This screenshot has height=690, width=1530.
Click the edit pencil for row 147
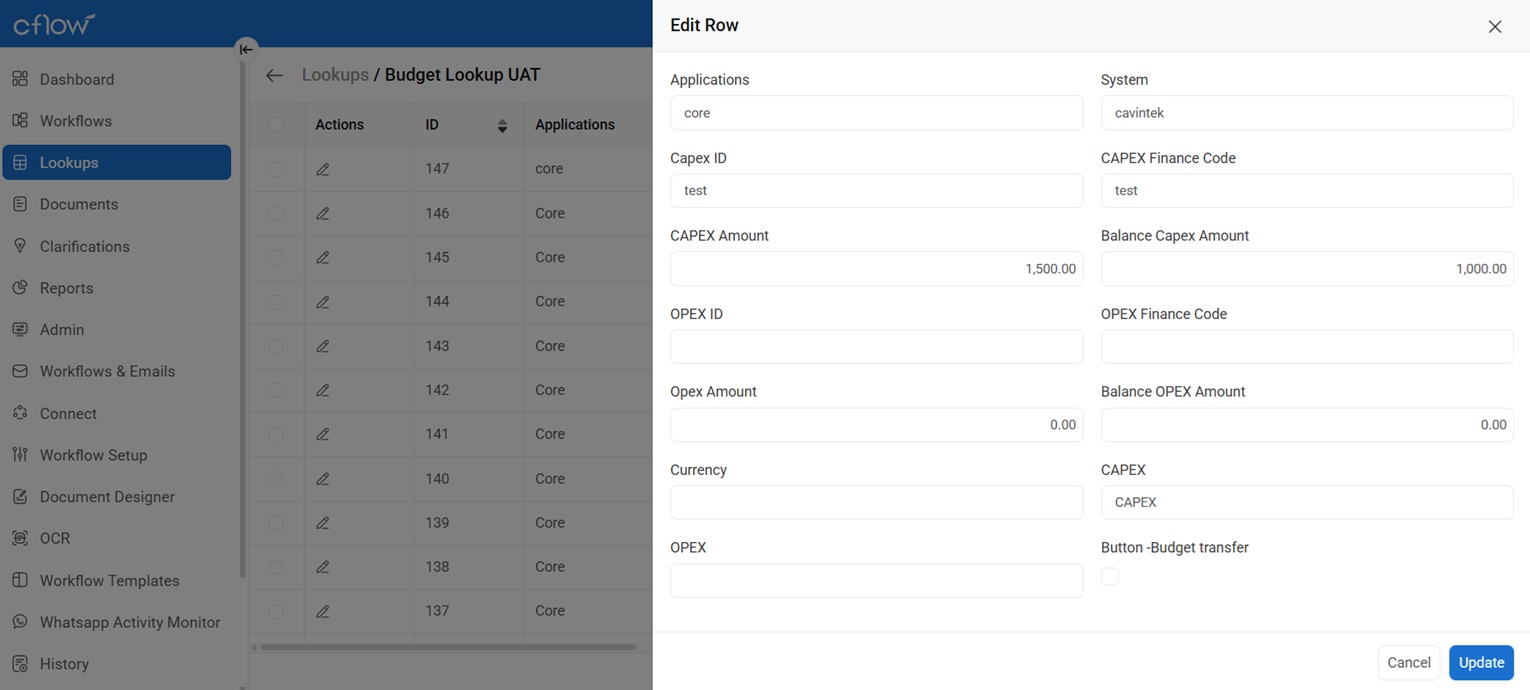pyautogui.click(x=322, y=169)
